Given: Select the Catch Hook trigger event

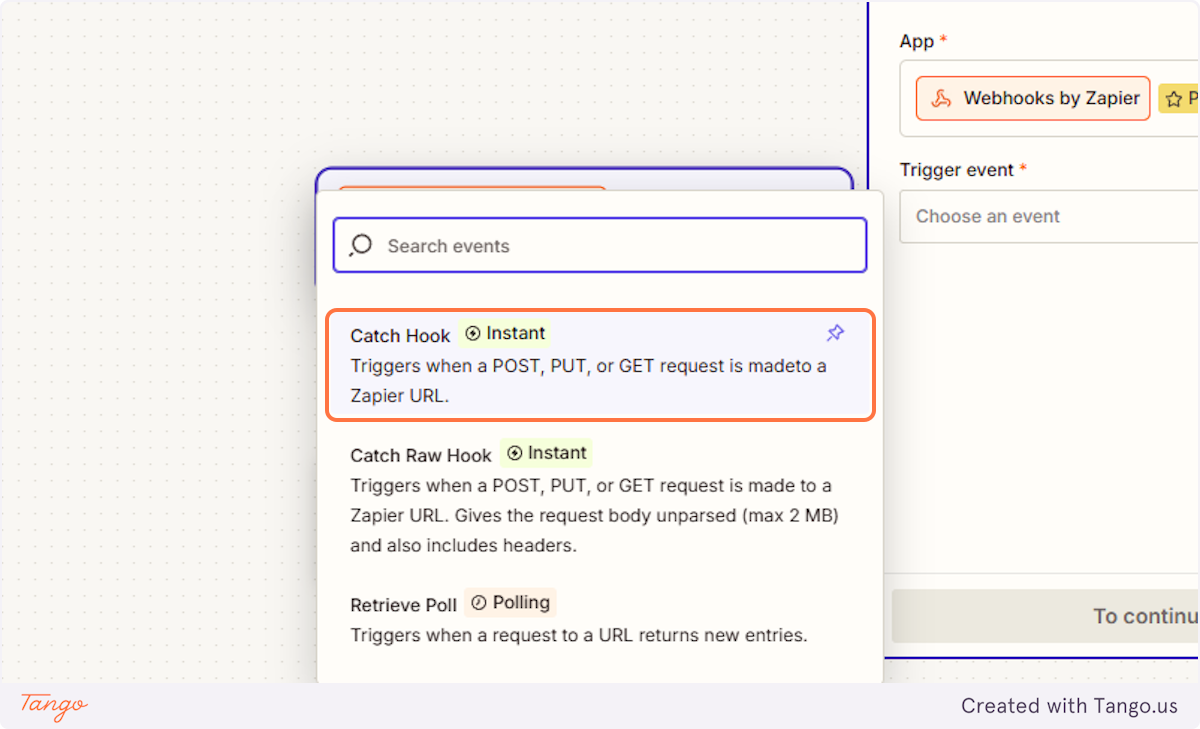Looking at the screenshot, I should pyautogui.click(x=600, y=365).
